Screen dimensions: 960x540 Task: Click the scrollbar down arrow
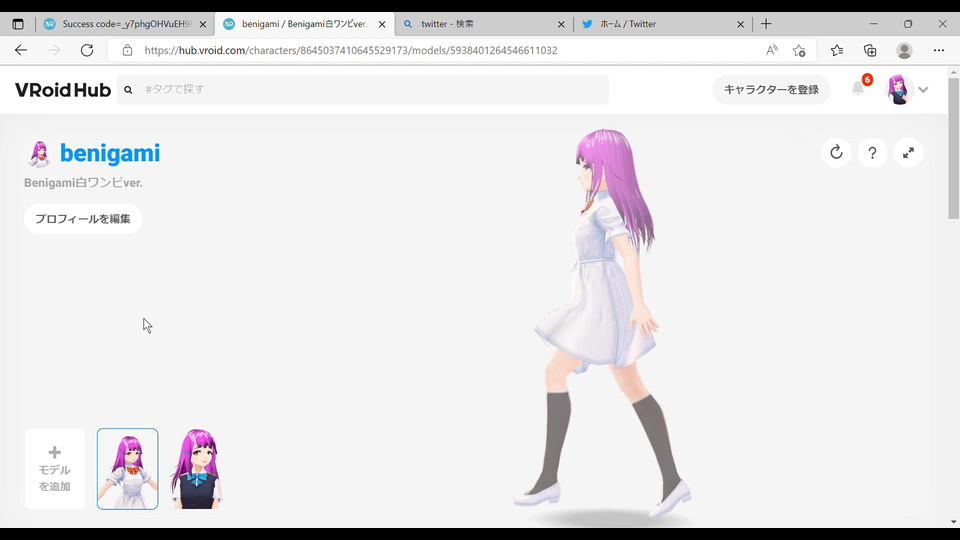pos(954,522)
